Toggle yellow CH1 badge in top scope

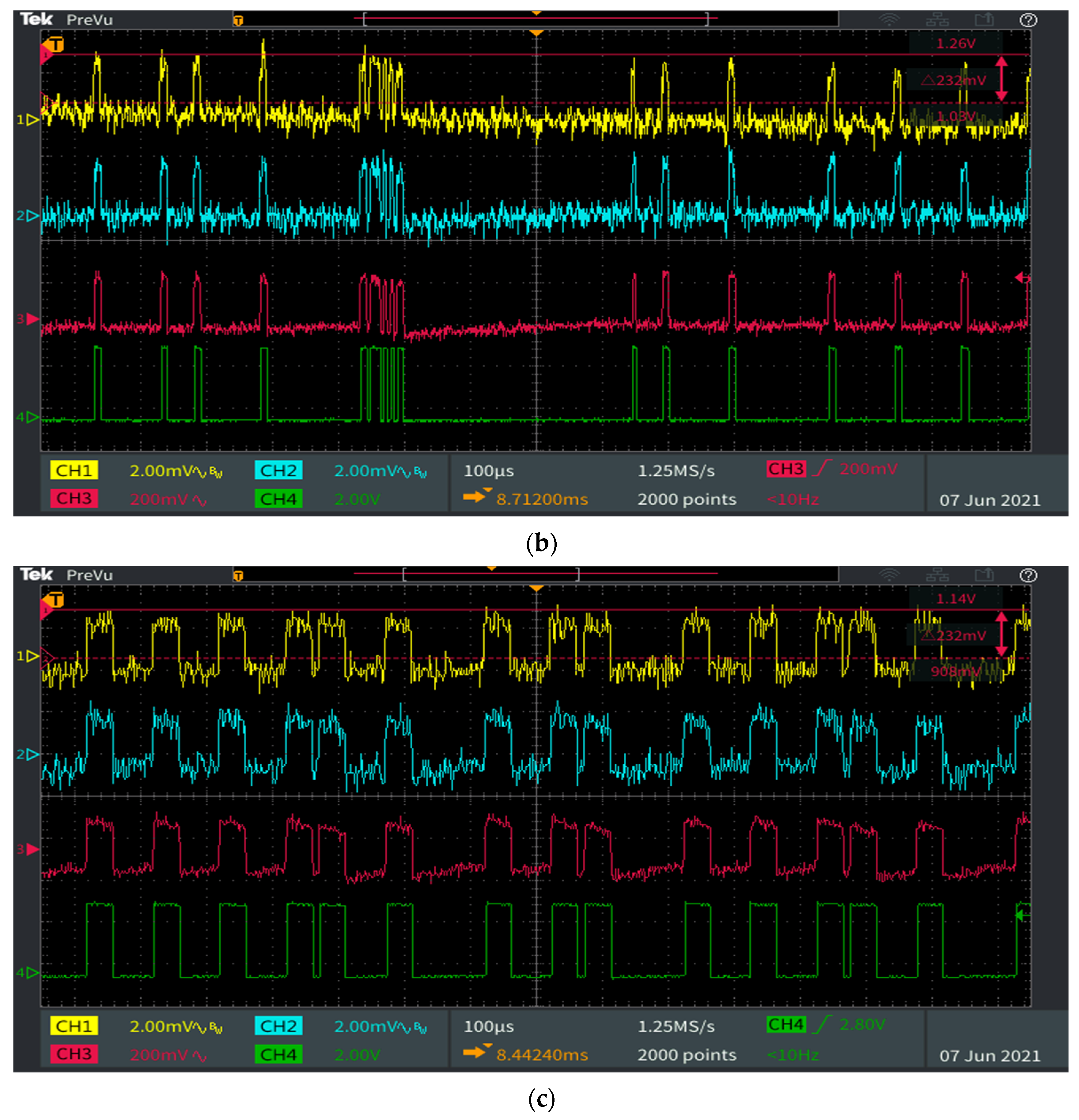click(x=74, y=470)
